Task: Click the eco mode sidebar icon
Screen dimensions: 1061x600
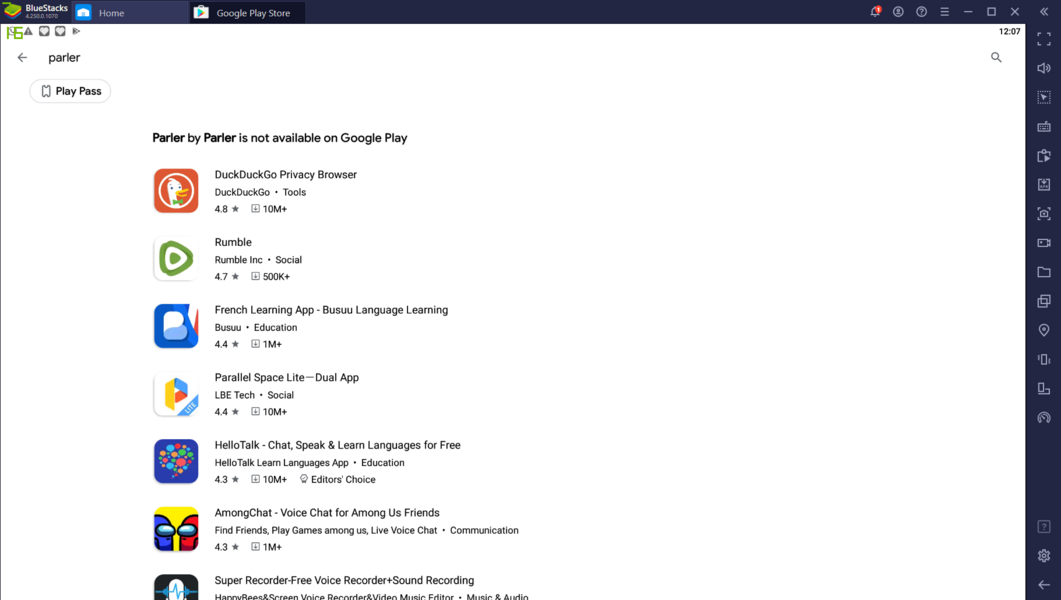Action: [1044, 417]
